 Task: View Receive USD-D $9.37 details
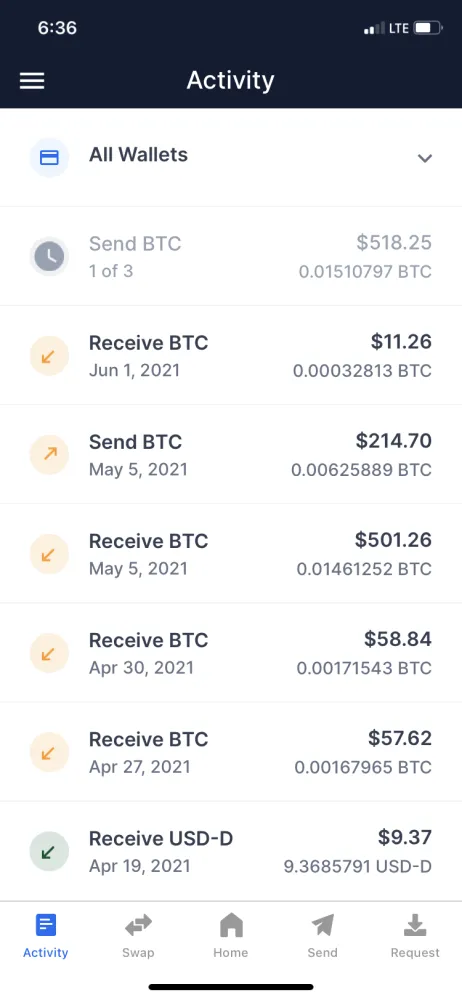(231, 851)
